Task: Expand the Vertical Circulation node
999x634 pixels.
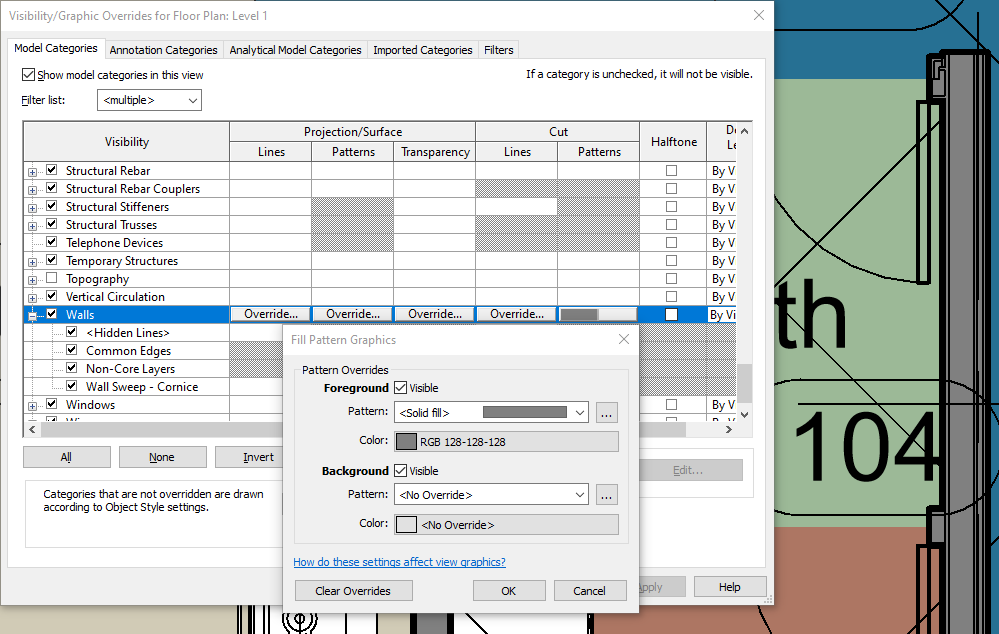Action: 32,298
